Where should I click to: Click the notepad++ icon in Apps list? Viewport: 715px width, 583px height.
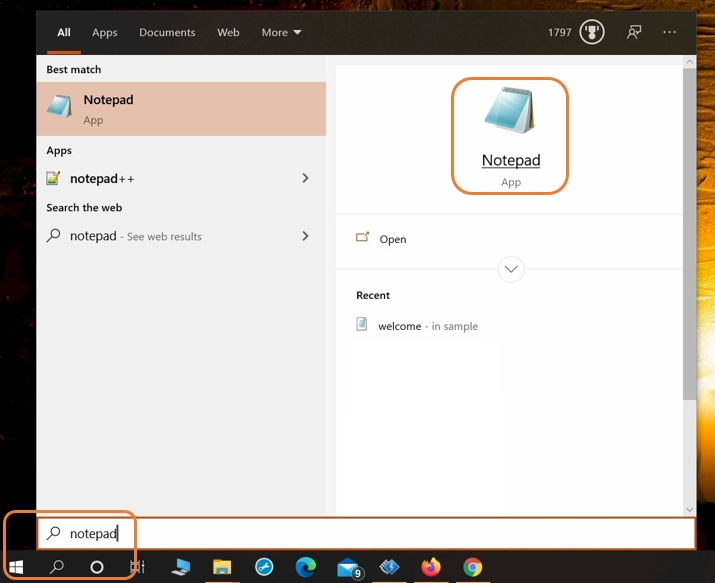tap(53, 178)
